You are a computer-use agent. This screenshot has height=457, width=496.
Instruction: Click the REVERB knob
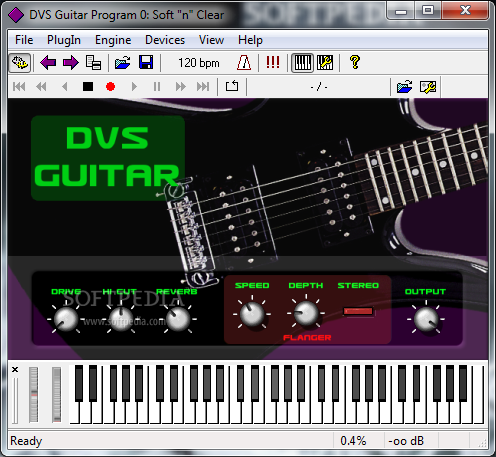[x=178, y=319]
